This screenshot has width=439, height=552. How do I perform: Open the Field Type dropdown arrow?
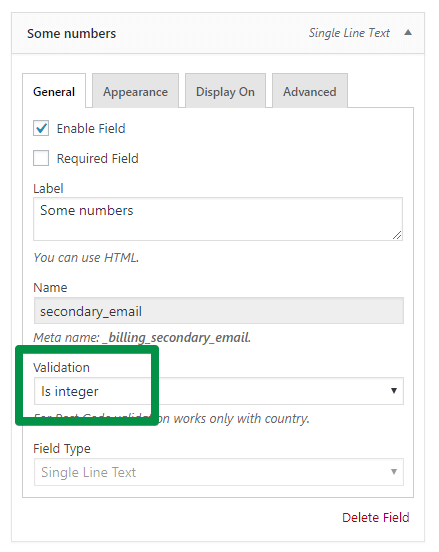pos(394,472)
